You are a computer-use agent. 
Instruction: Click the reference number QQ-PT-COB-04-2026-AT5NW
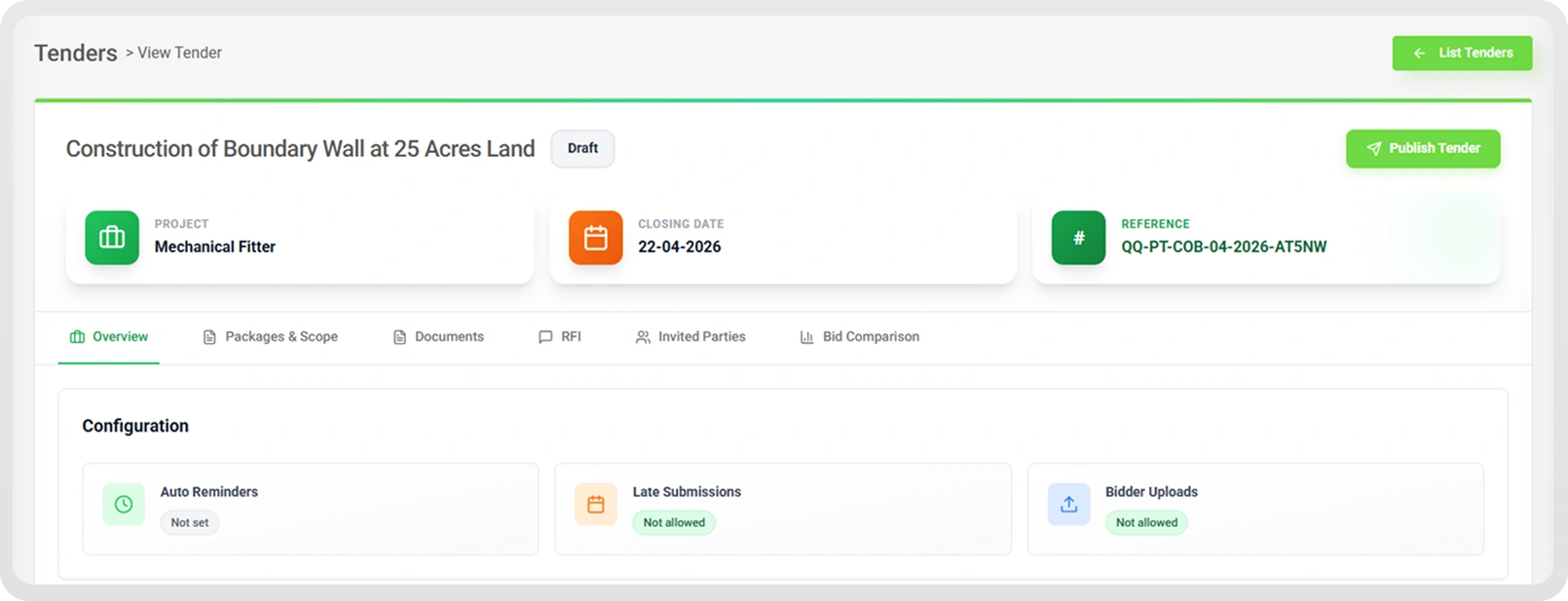coord(1223,247)
